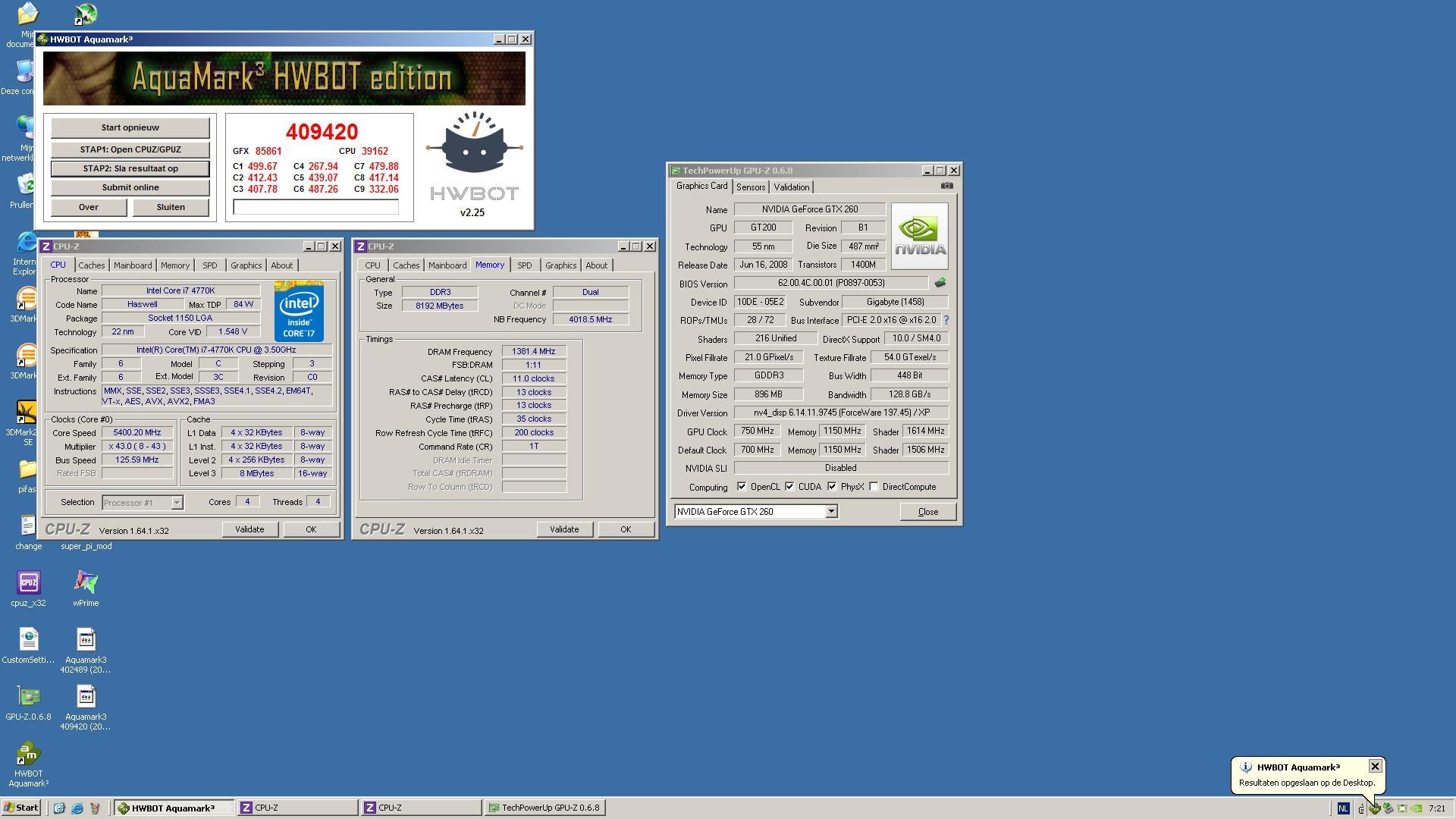Open the GPU-Z.0.6.8 desktop icon
This screenshot has height=819, width=1456.
coord(28,698)
